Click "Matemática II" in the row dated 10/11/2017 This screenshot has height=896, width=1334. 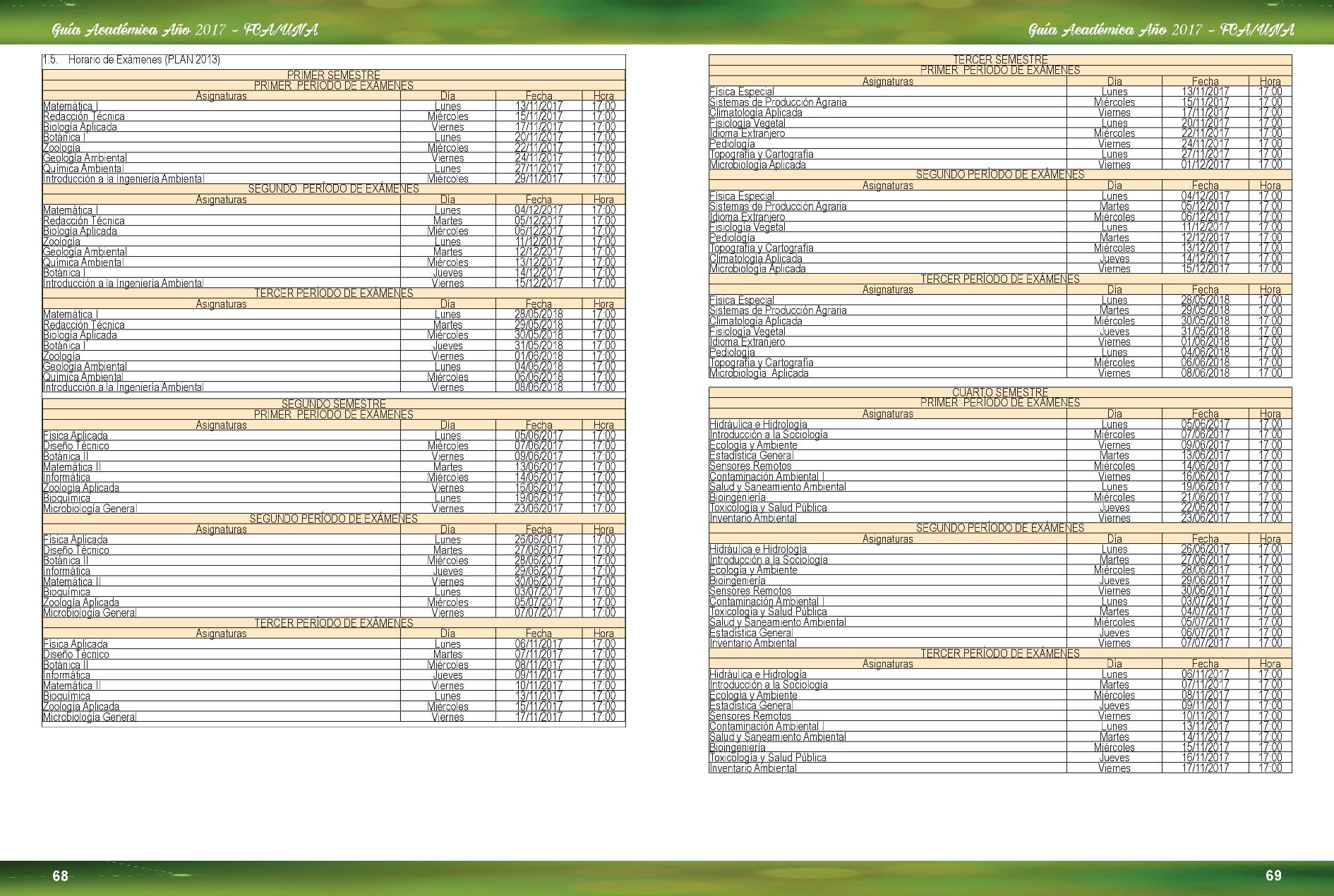(x=71, y=686)
